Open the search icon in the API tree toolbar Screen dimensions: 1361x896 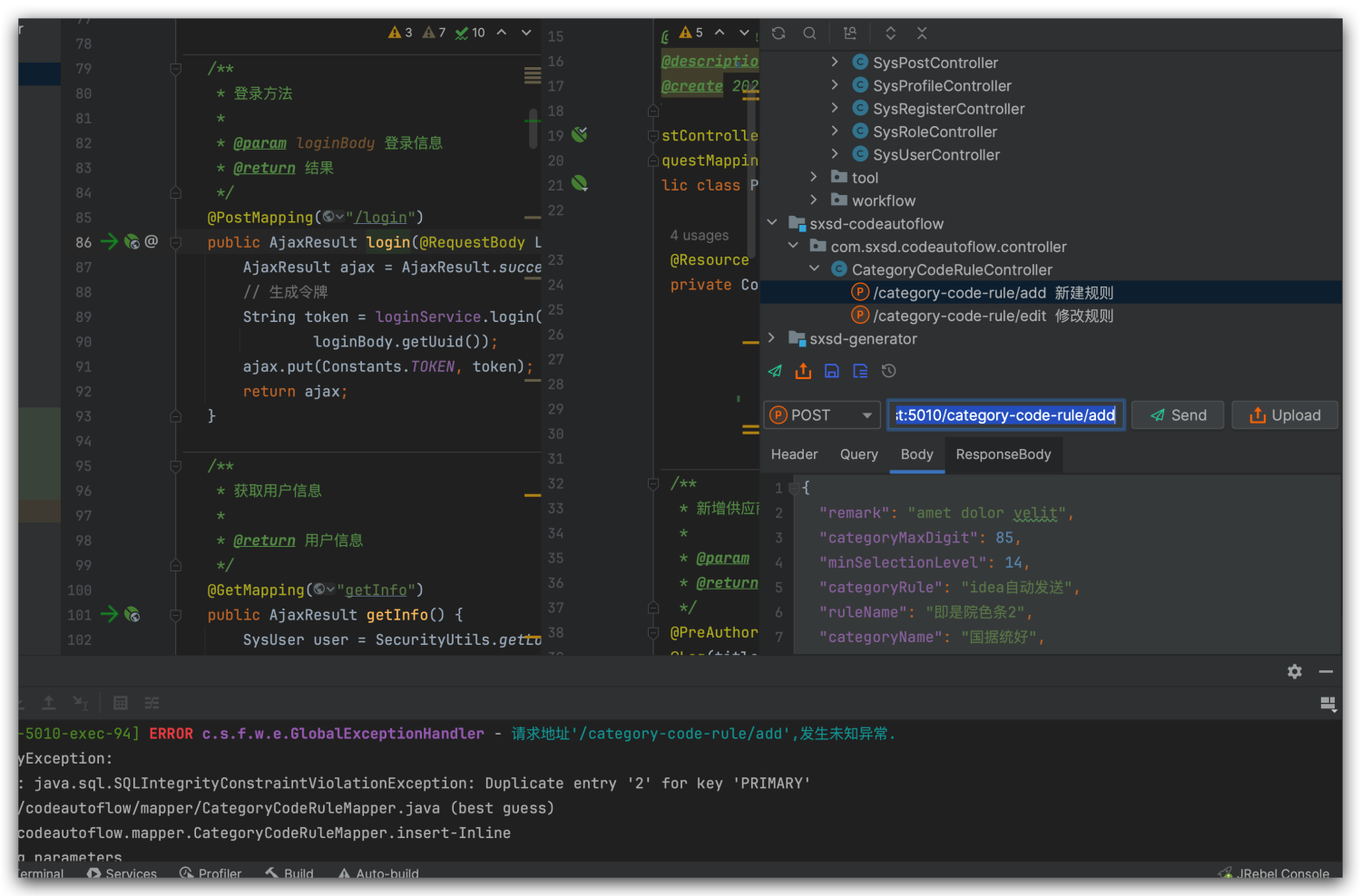pyautogui.click(x=809, y=34)
